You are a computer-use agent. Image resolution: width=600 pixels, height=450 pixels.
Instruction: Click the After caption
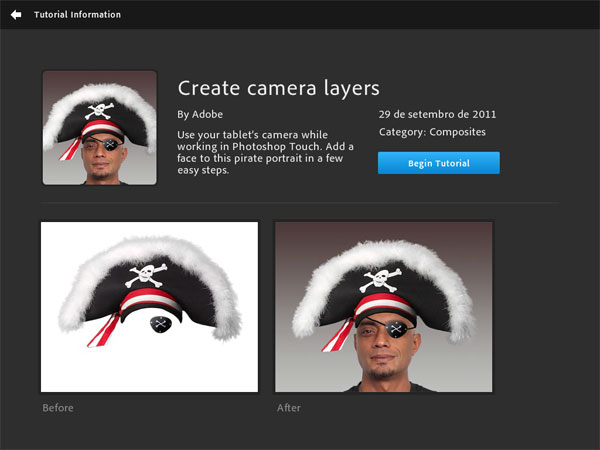click(289, 408)
